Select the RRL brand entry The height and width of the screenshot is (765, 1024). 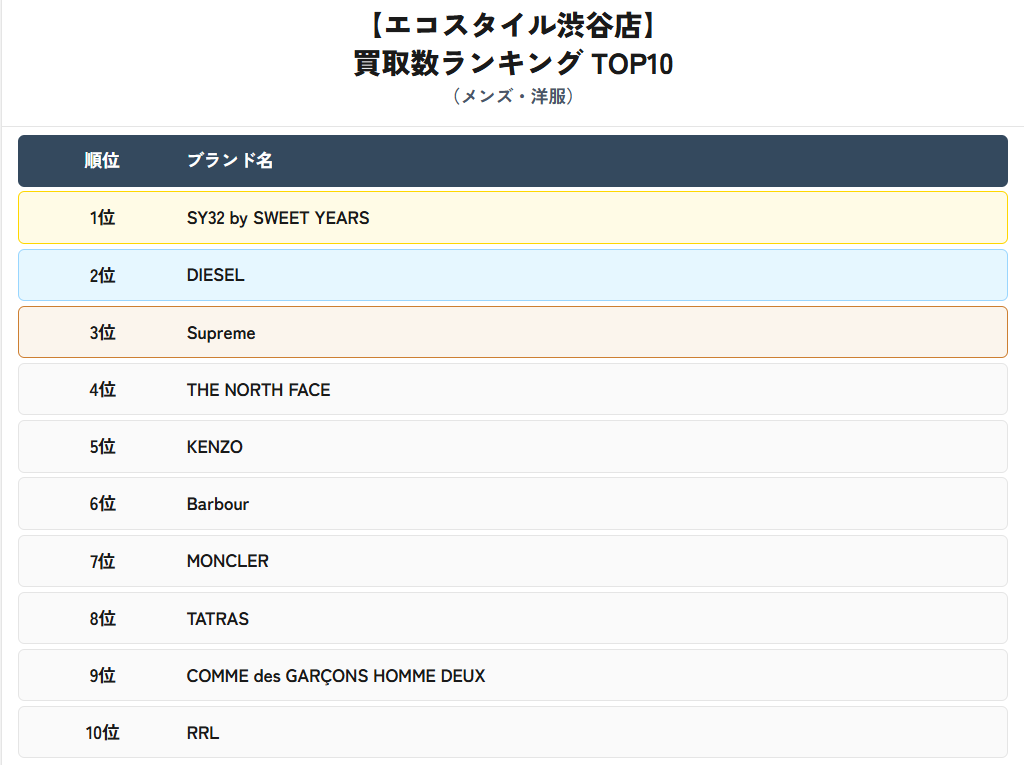(x=203, y=733)
